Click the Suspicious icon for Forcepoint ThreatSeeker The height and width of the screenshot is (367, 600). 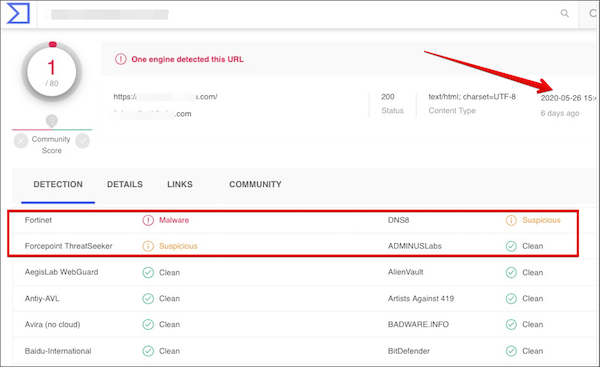click(148, 246)
